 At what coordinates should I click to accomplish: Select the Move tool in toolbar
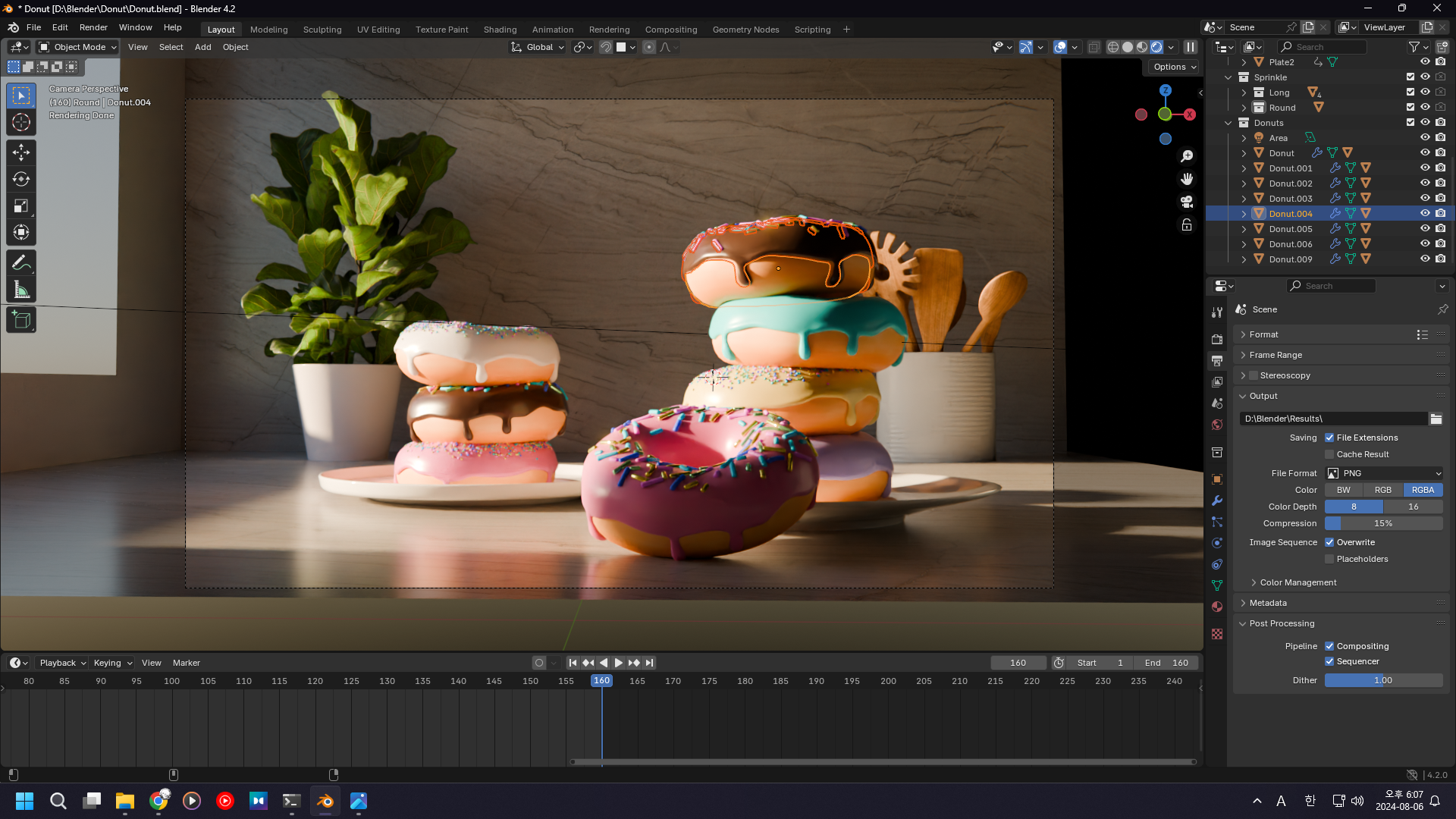[21, 152]
